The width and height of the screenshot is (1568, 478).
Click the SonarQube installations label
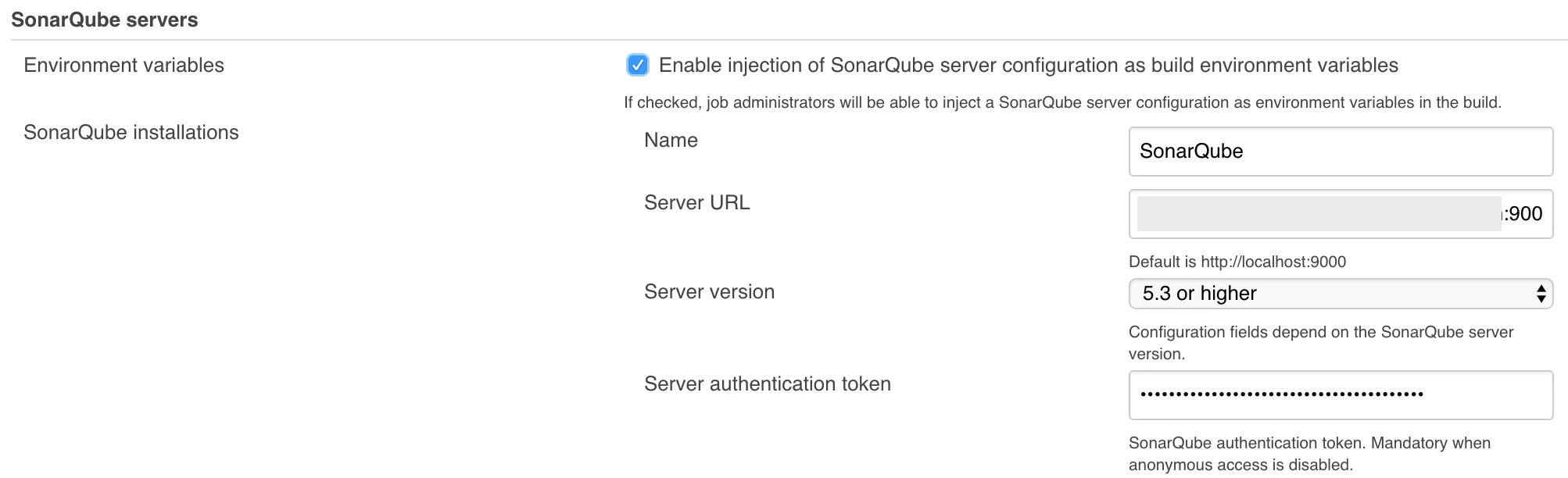[x=131, y=132]
